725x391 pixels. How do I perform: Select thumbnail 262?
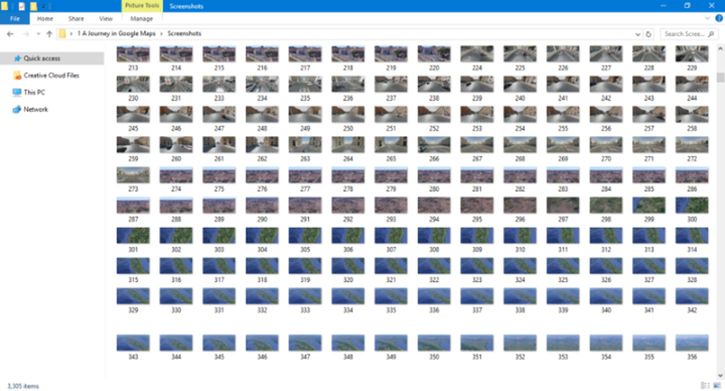tap(262, 145)
